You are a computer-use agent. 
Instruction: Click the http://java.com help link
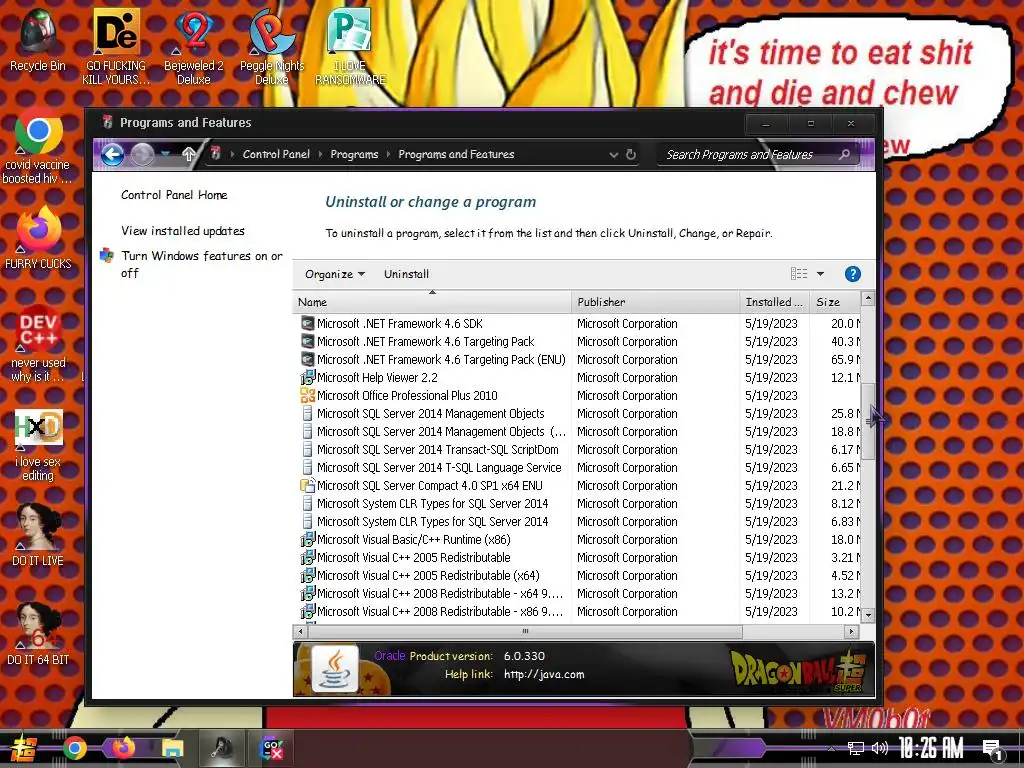(544, 674)
